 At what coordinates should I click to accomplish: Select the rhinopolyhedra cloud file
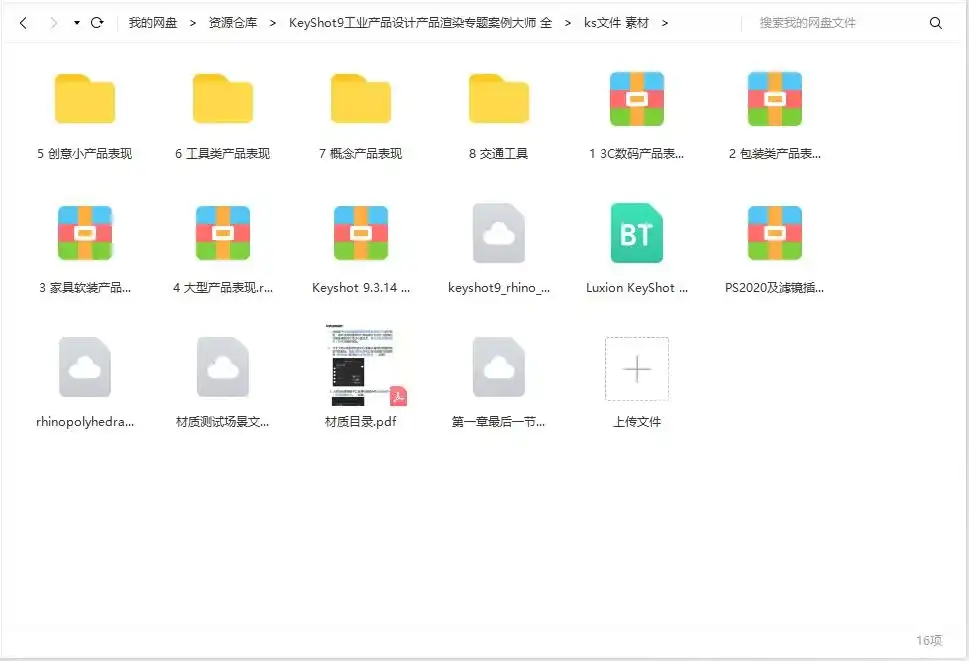[x=84, y=367]
